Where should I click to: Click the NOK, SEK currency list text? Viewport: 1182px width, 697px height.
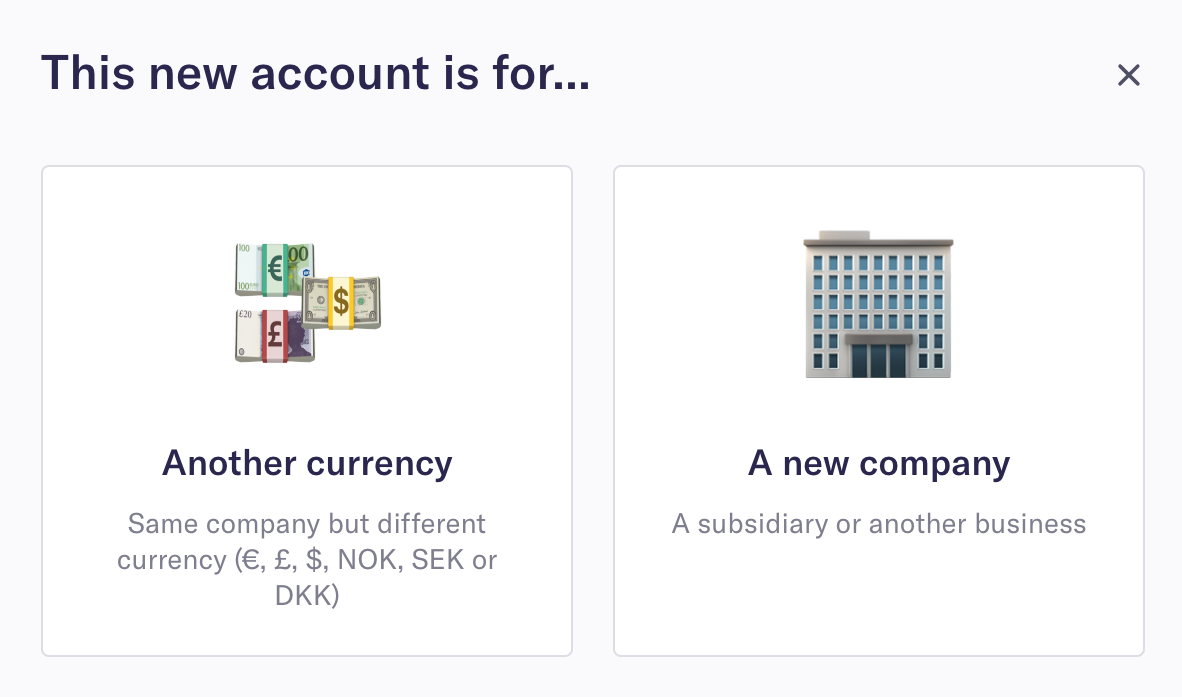[x=400, y=560]
